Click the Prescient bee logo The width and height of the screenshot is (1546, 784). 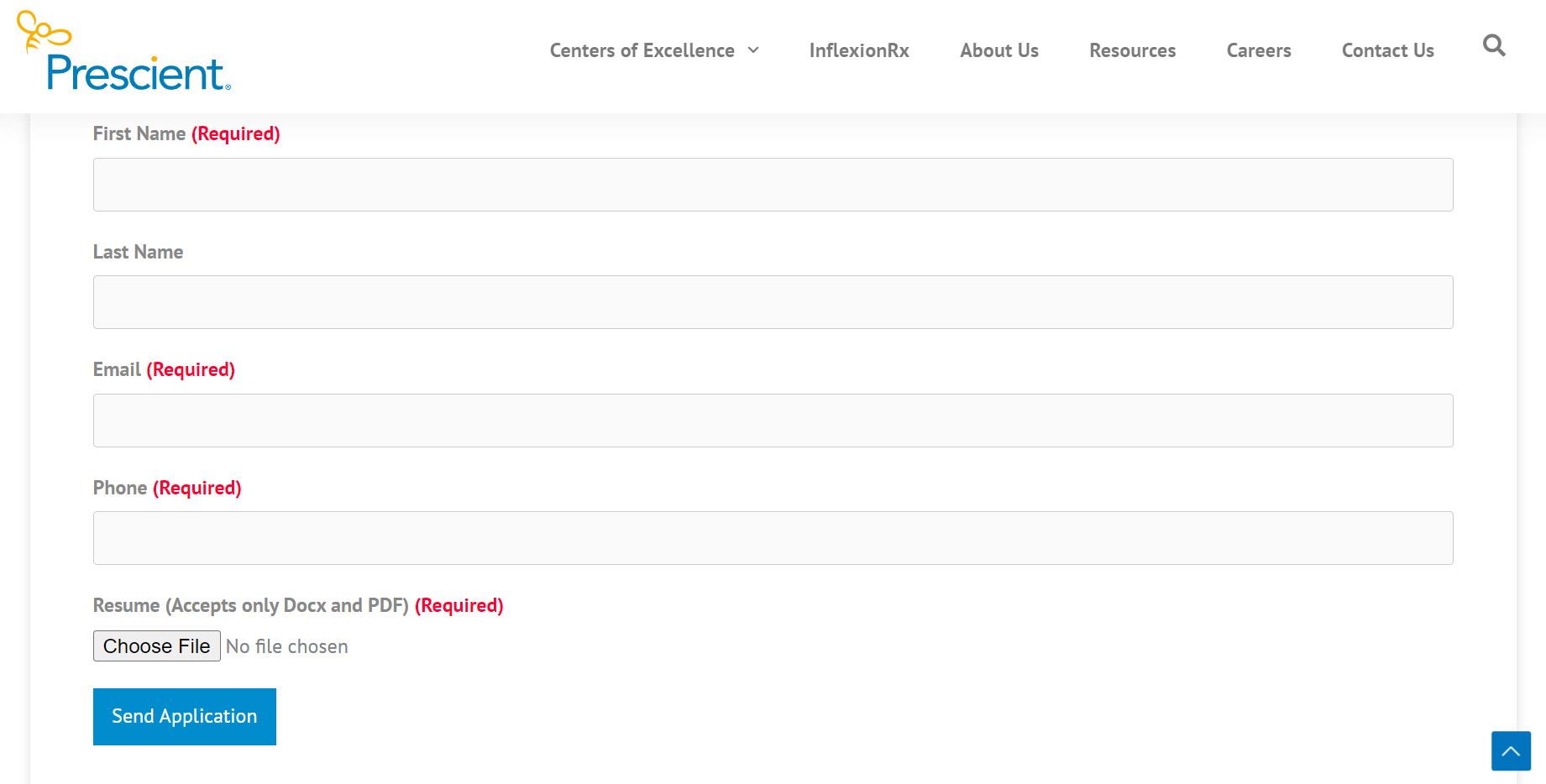[124, 52]
